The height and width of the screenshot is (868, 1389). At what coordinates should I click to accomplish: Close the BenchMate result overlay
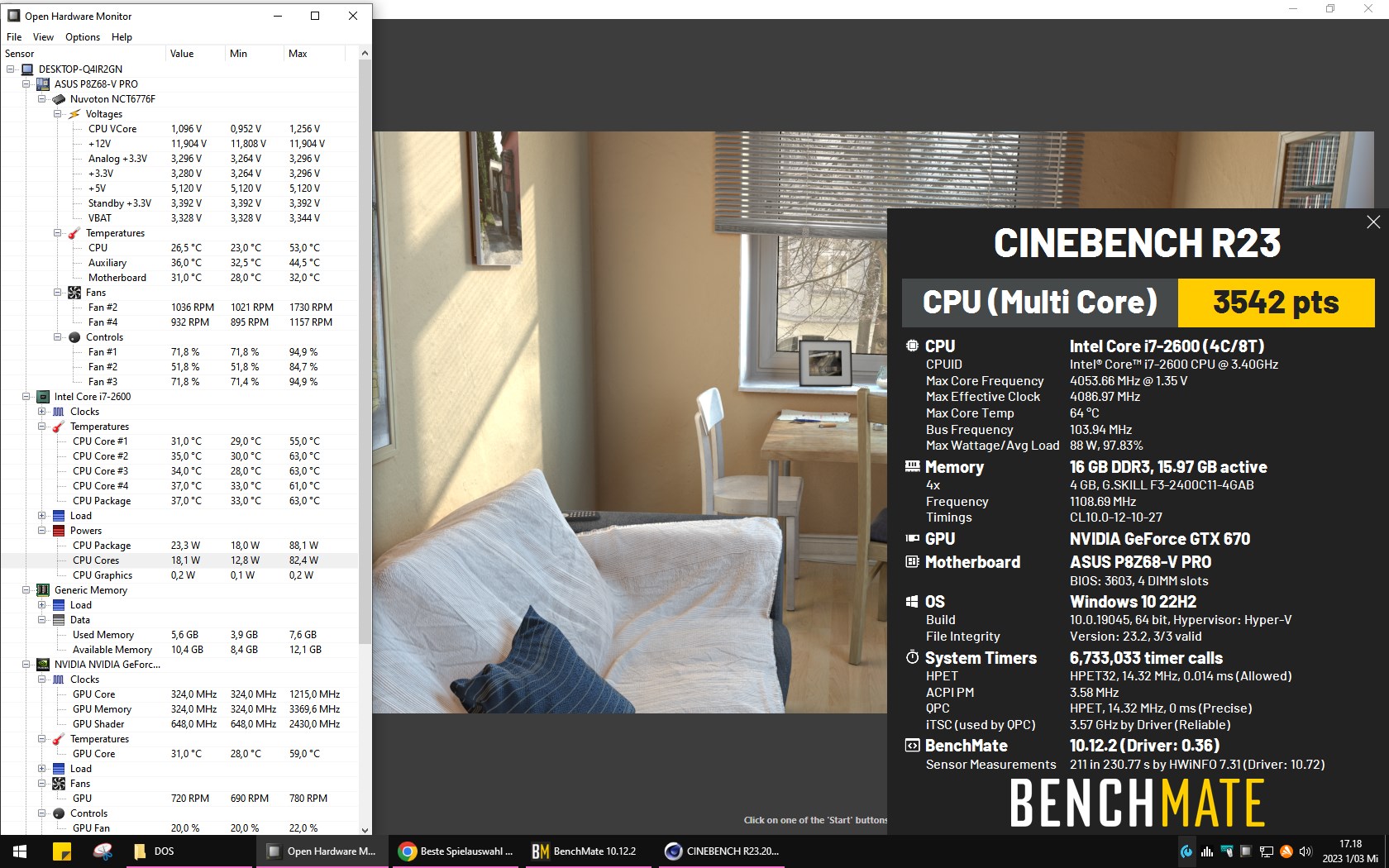tap(1373, 222)
